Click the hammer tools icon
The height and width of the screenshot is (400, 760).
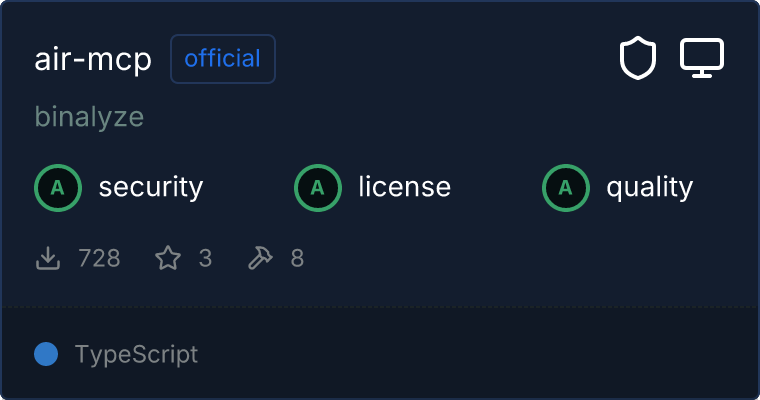[x=260, y=258]
